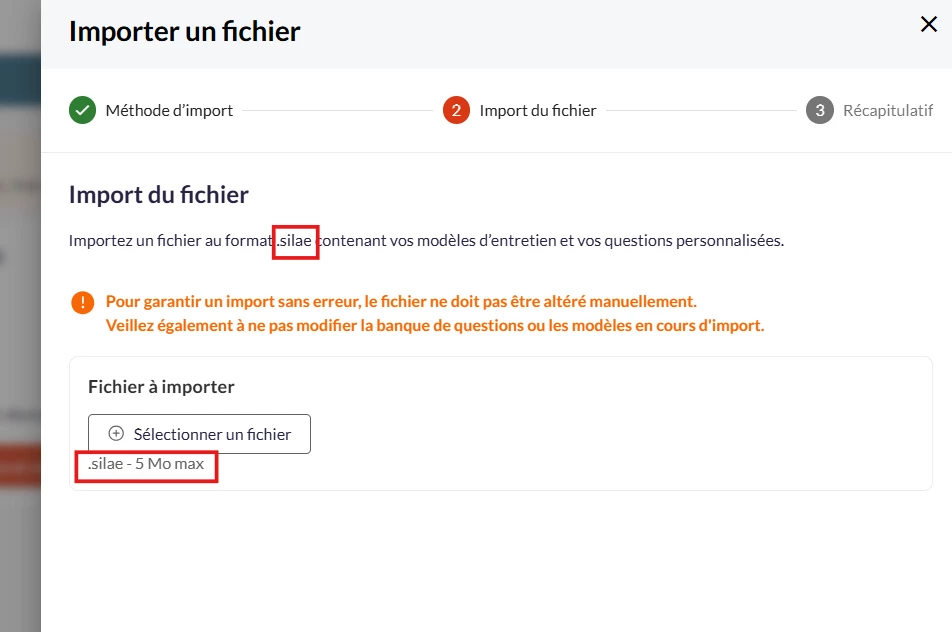
Task: Click plus icon in Sélectionner un fichier
Action: tap(116, 434)
